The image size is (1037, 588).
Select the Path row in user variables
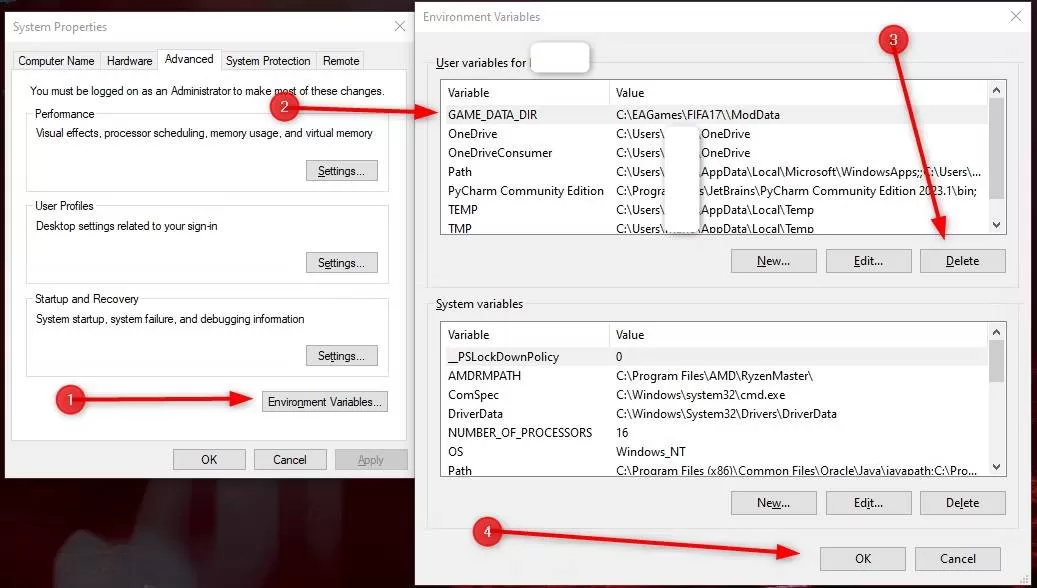tap(716, 172)
